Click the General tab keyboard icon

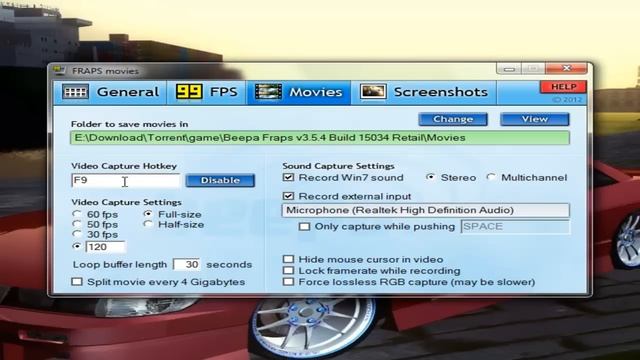click(76, 92)
